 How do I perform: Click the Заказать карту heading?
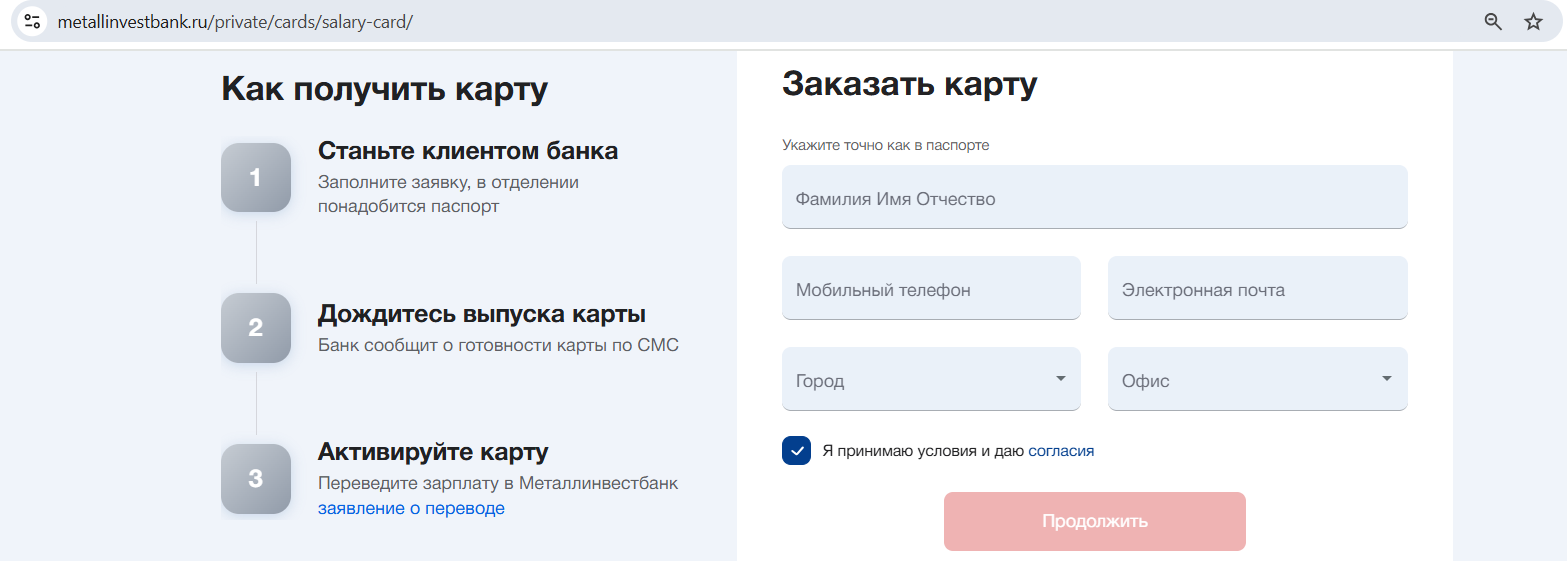(909, 84)
